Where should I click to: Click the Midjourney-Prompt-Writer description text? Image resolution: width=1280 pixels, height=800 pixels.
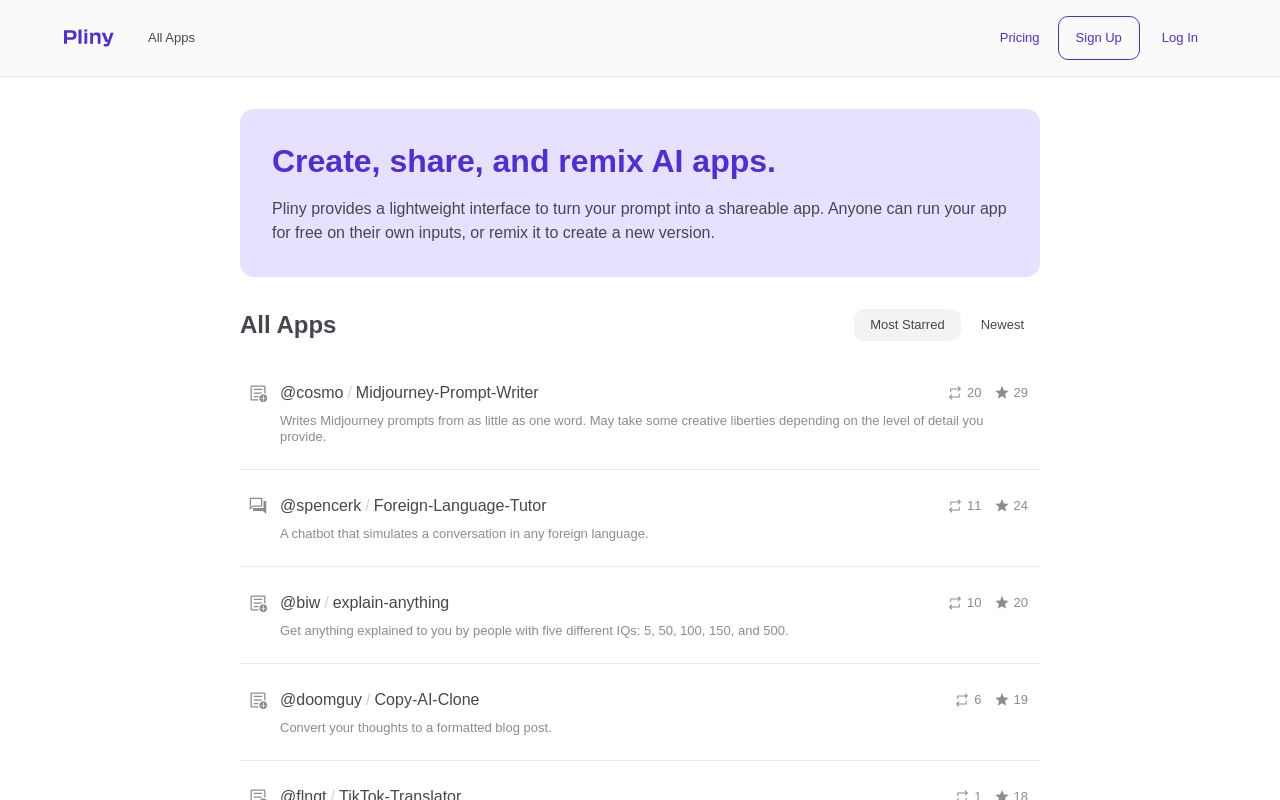tap(632, 429)
